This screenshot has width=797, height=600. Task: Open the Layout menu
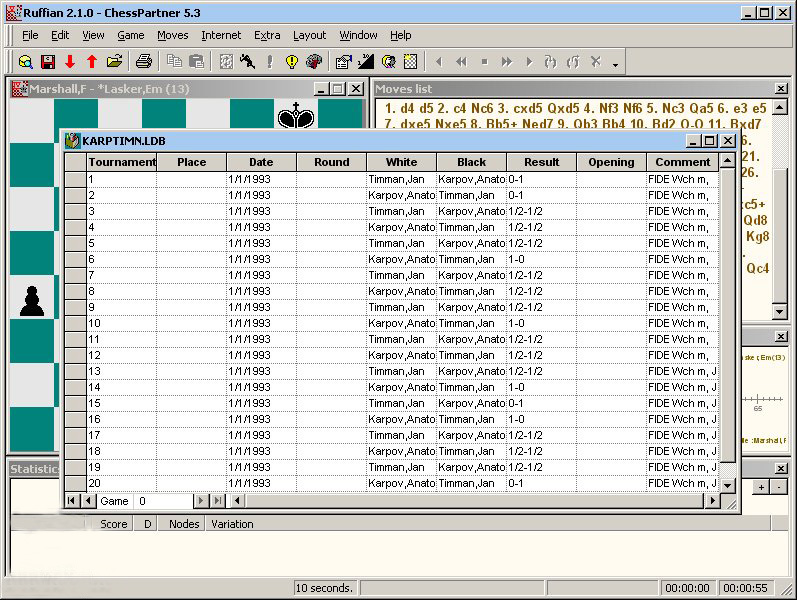click(309, 35)
